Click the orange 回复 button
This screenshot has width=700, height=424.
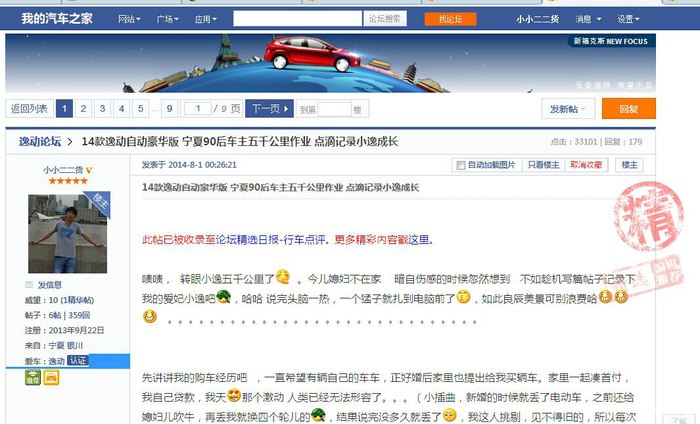[629, 109]
